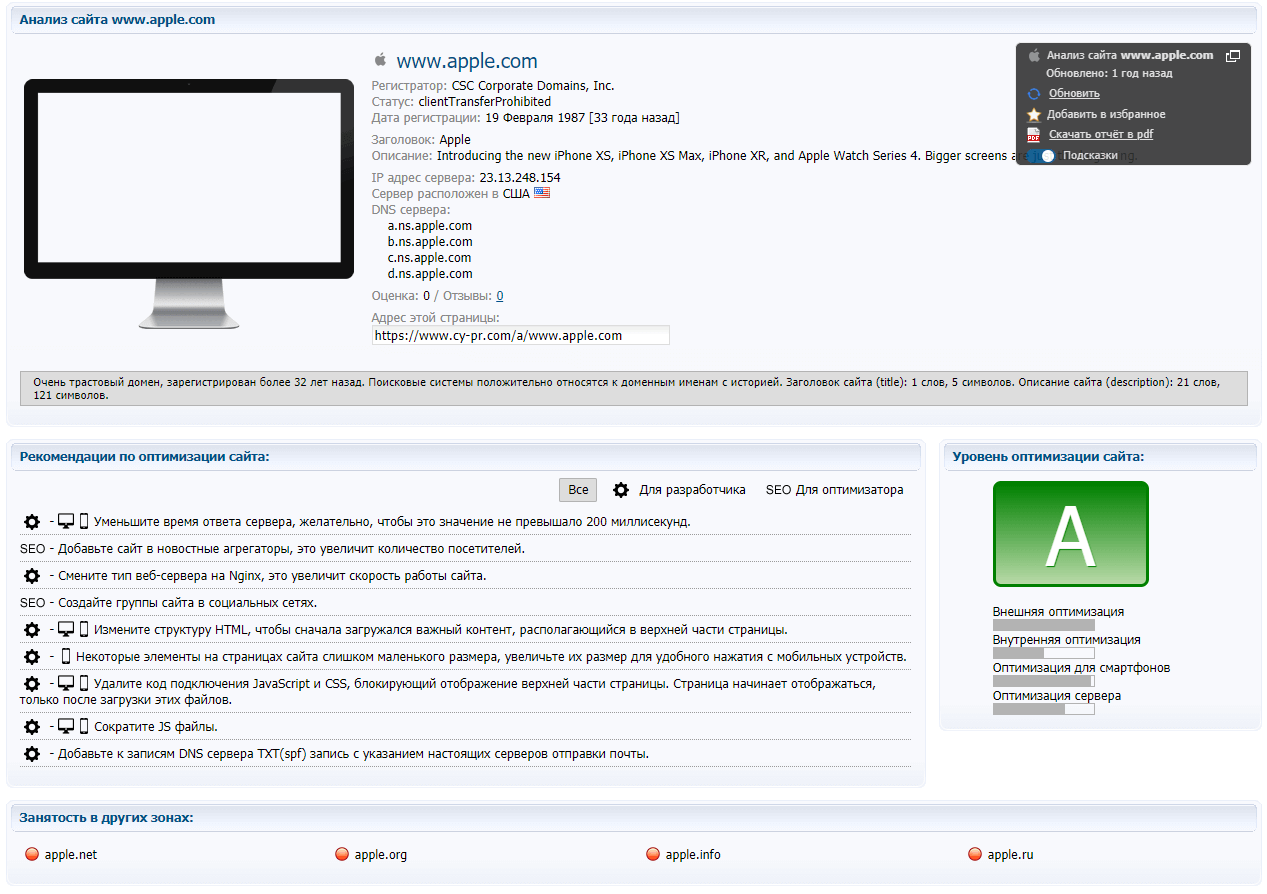Click the IP address 23.13.248.154
Image resolution: width=1267 pixels, height=894 pixels.
tap(520, 178)
